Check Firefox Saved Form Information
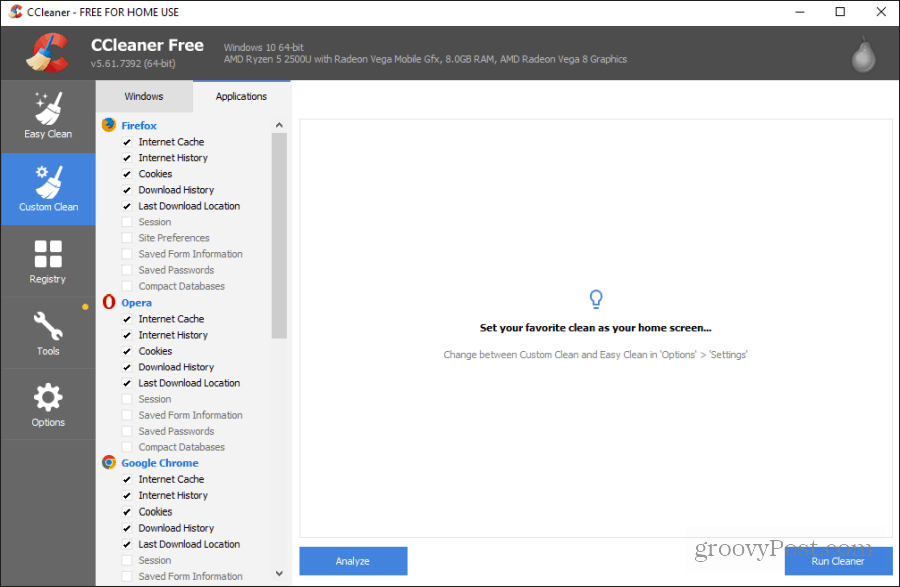900x587 pixels. [127, 254]
